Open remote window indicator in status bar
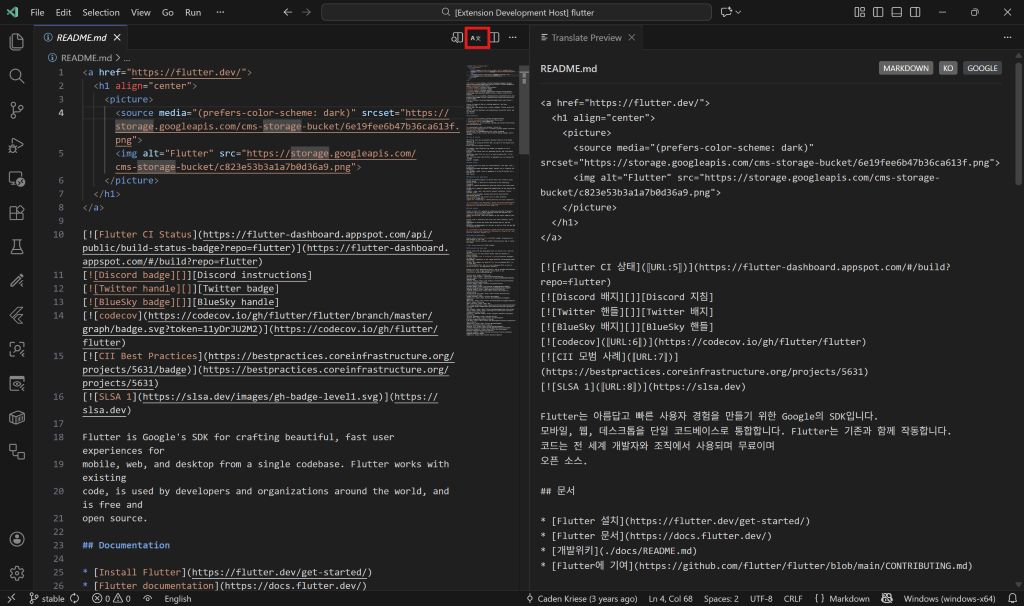Screen dimensions: 1024x606 (x=11, y=598)
